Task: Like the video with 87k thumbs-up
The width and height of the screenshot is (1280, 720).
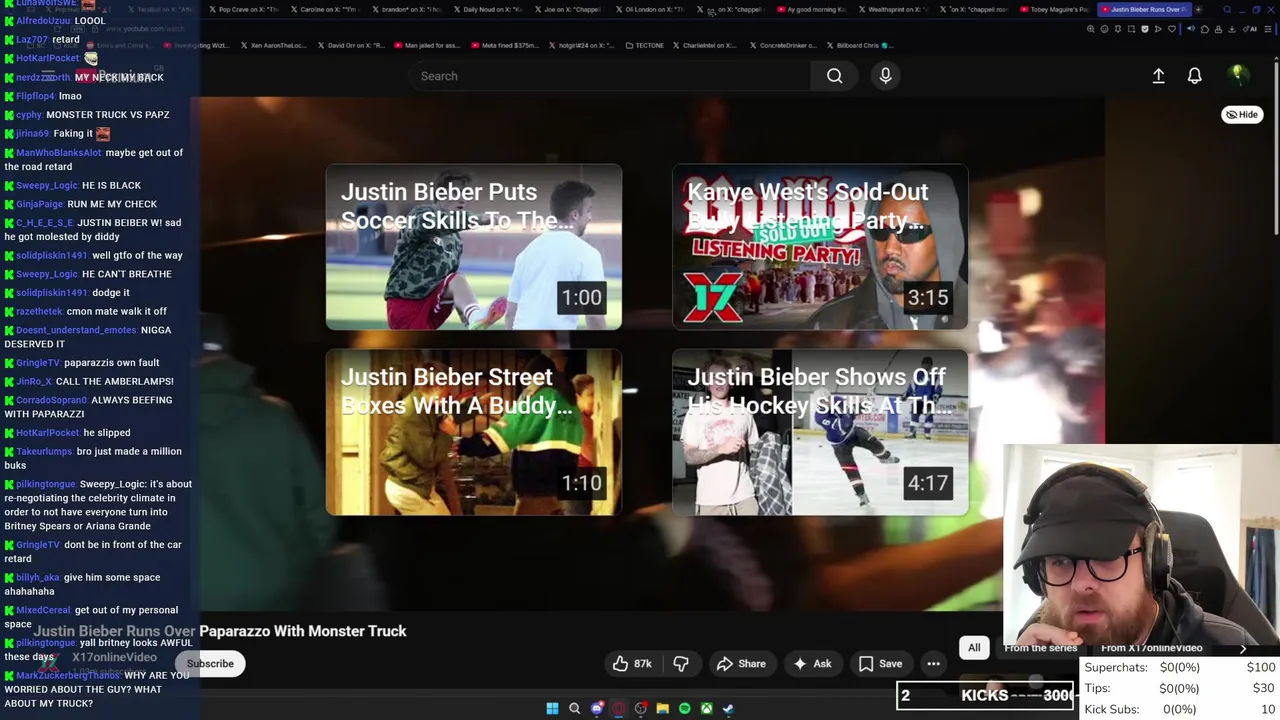Action: [632, 663]
